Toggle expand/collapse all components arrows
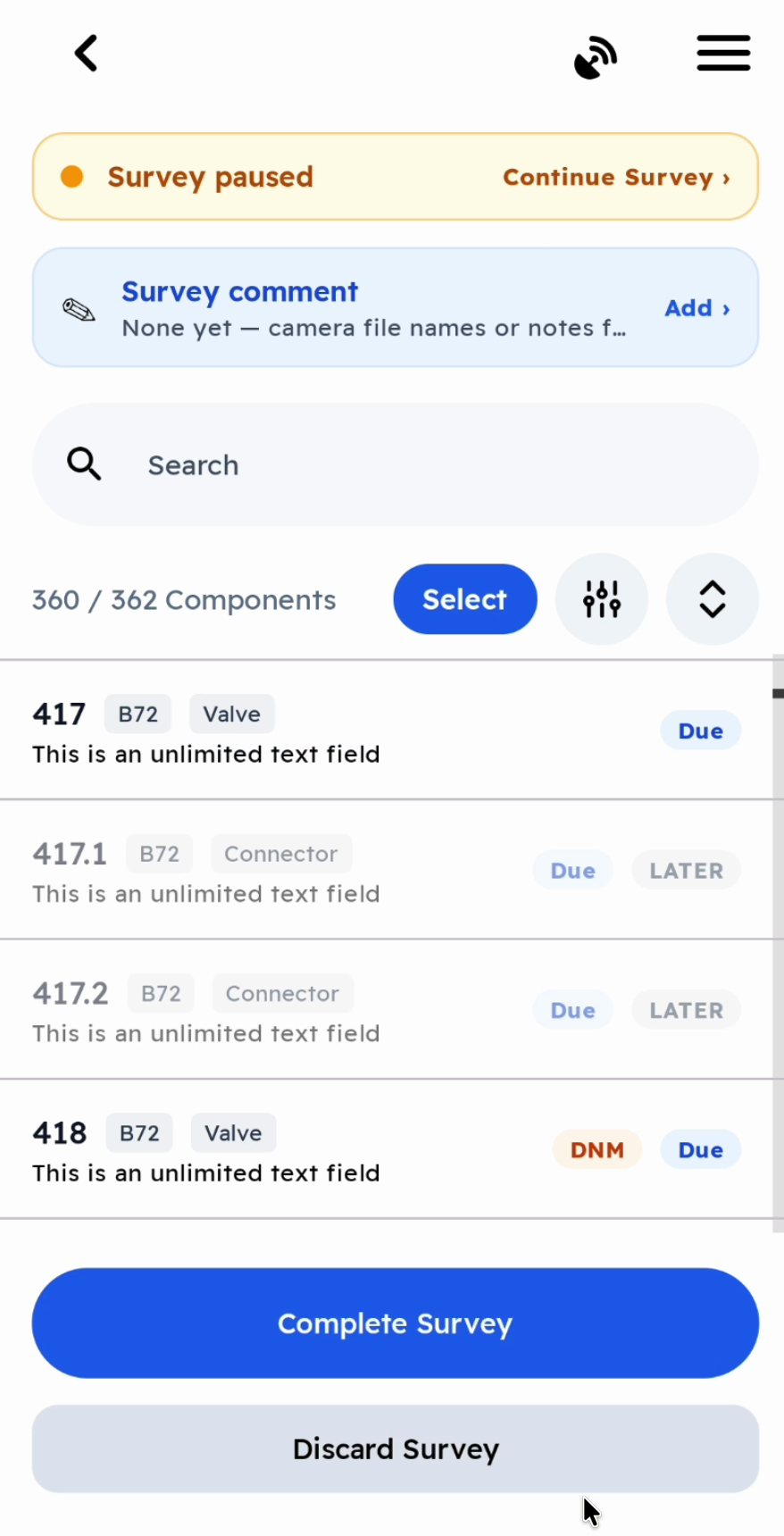The image size is (784, 1536). 713,599
